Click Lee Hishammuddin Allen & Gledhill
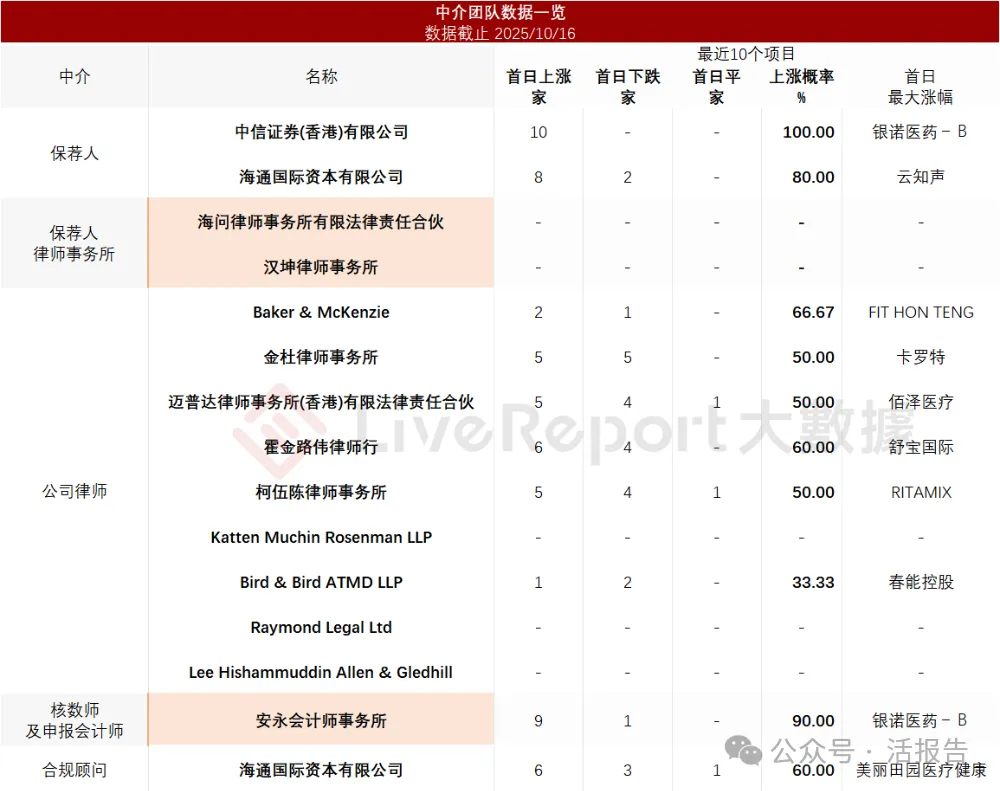This screenshot has height=791, width=1000. [x=321, y=672]
